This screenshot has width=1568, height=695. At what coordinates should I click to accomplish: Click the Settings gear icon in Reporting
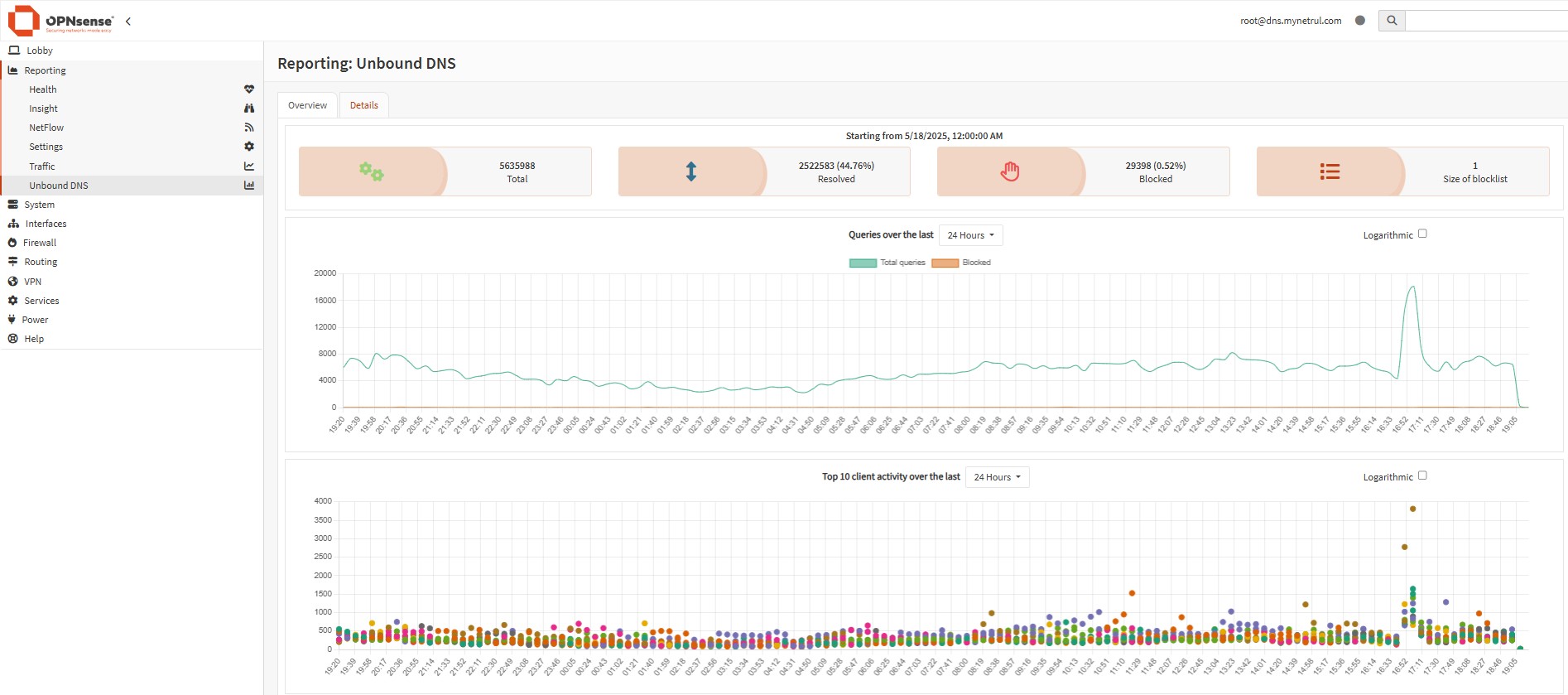(248, 147)
